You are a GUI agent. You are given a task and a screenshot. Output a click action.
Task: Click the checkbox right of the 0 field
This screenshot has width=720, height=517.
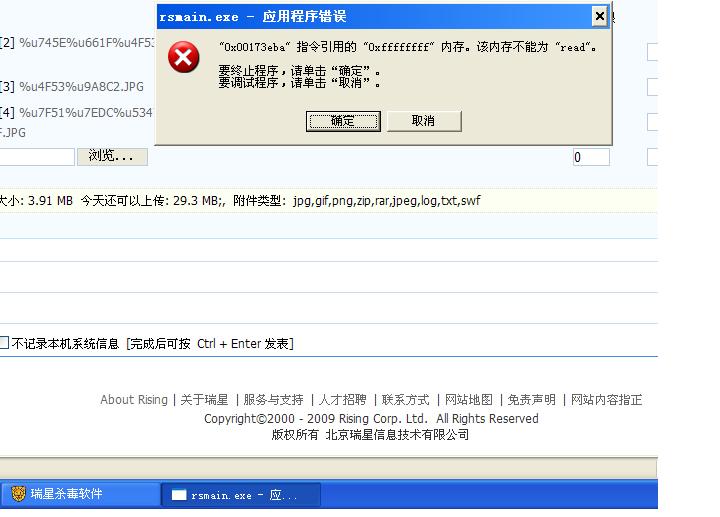[652, 157]
